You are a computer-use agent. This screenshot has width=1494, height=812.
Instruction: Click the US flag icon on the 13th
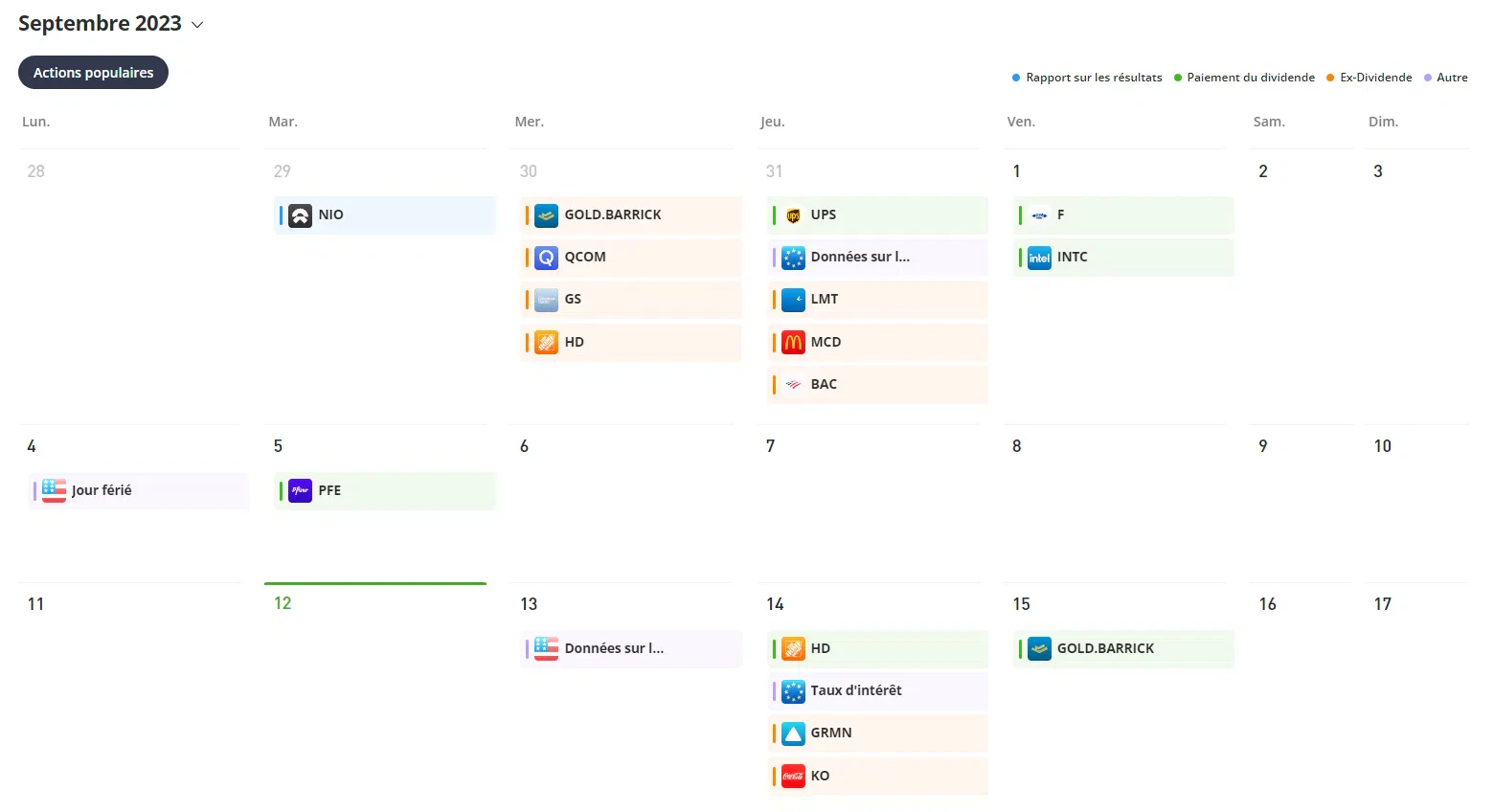pyautogui.click(x=546, y=648)
